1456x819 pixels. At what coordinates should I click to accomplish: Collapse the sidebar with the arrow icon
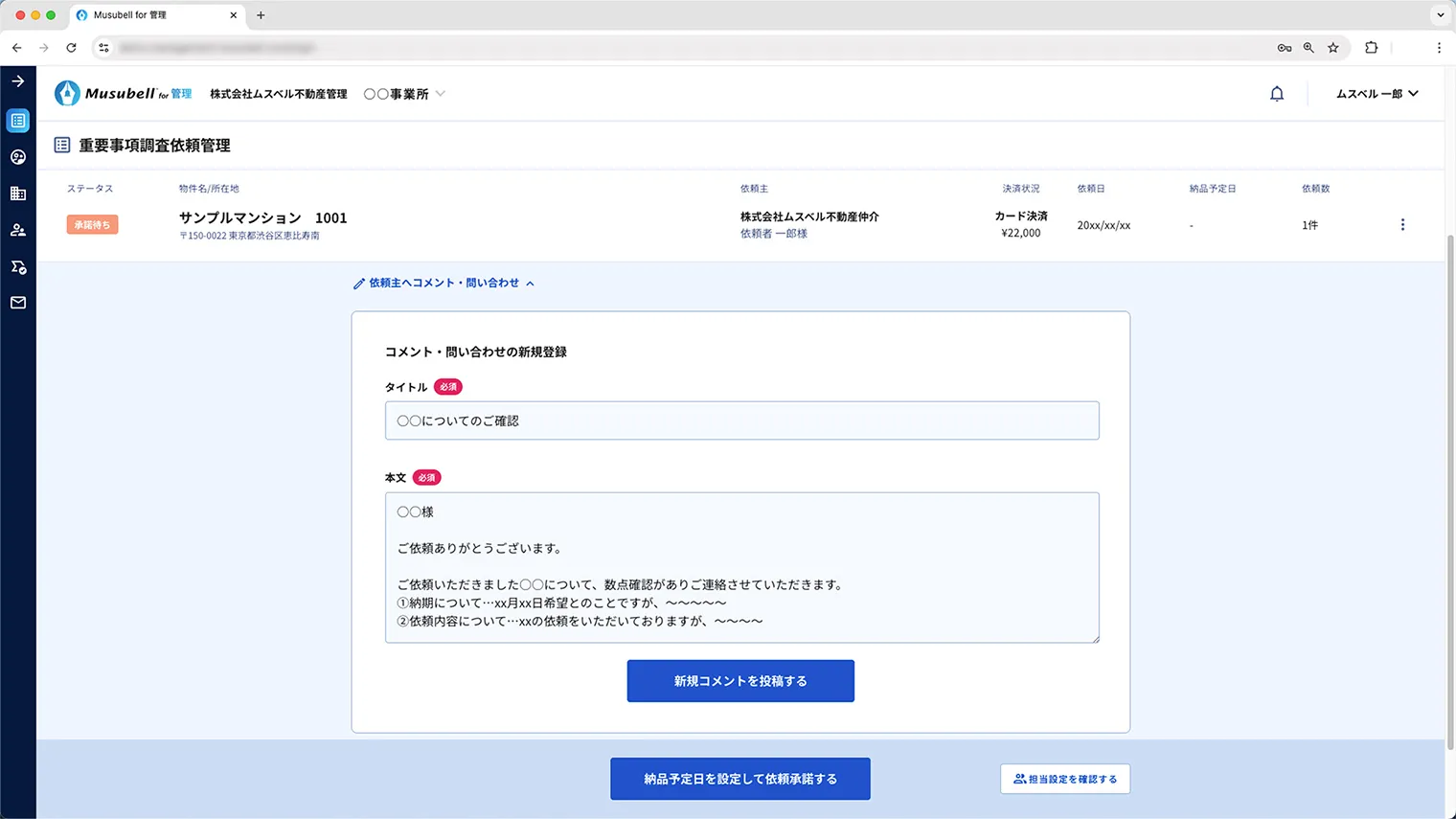(x=17, y=80)
